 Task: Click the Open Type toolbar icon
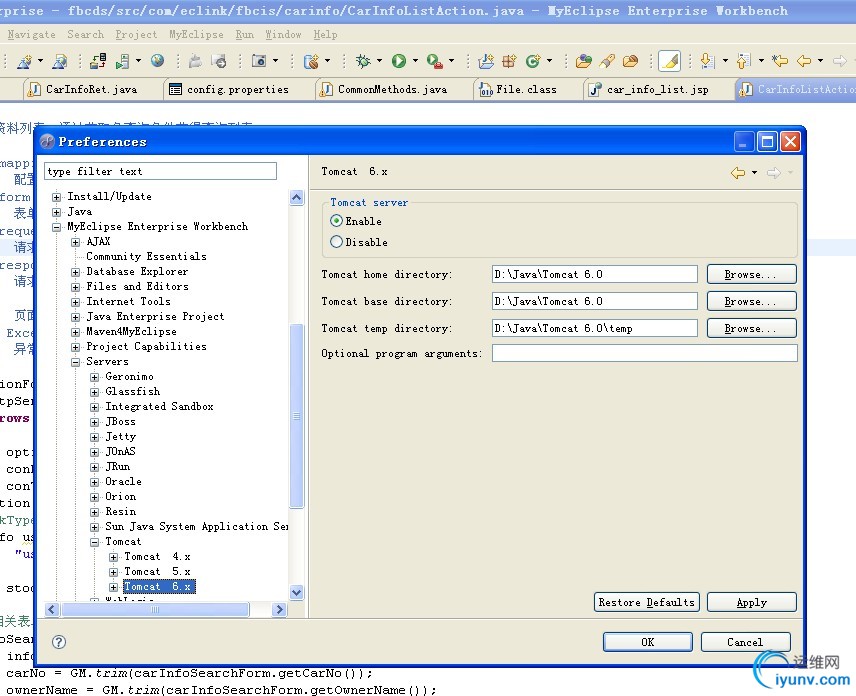[583, 61]
